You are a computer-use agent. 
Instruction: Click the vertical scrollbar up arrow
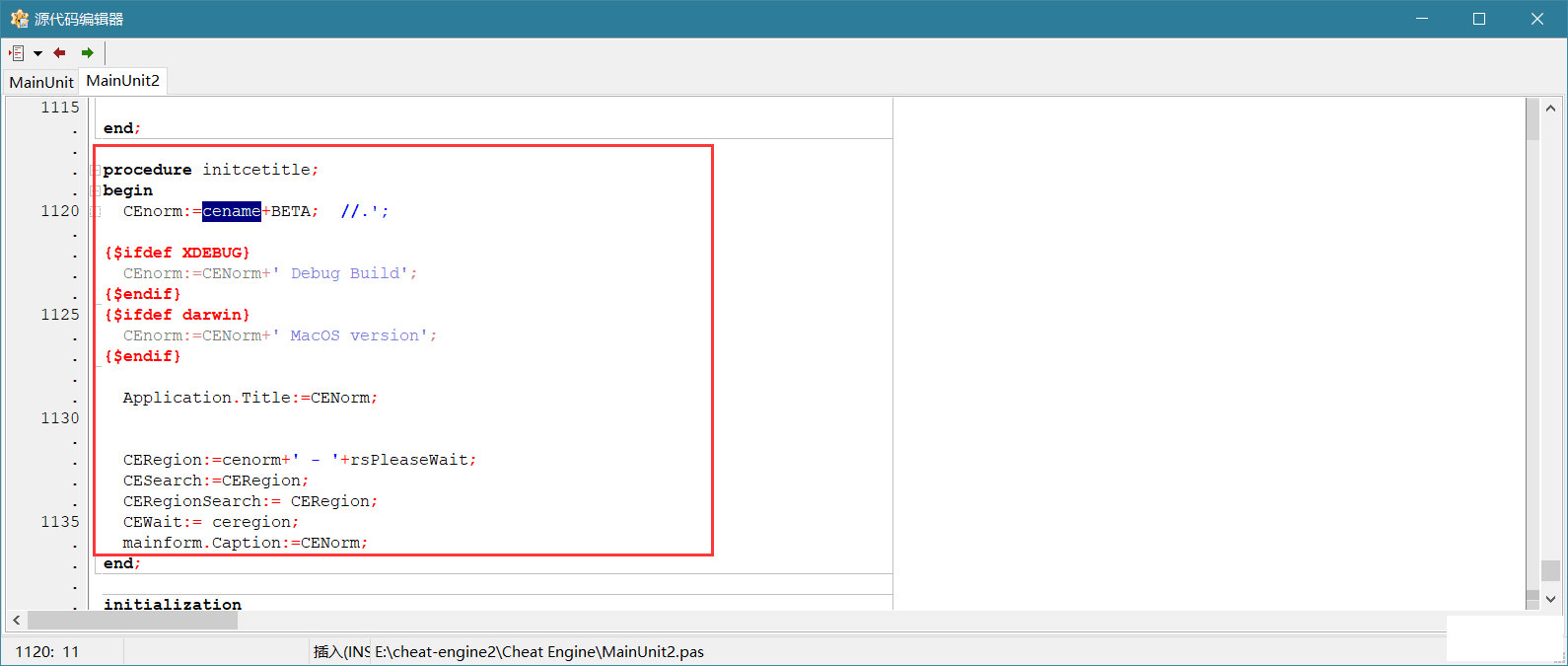coord(1550,109)
